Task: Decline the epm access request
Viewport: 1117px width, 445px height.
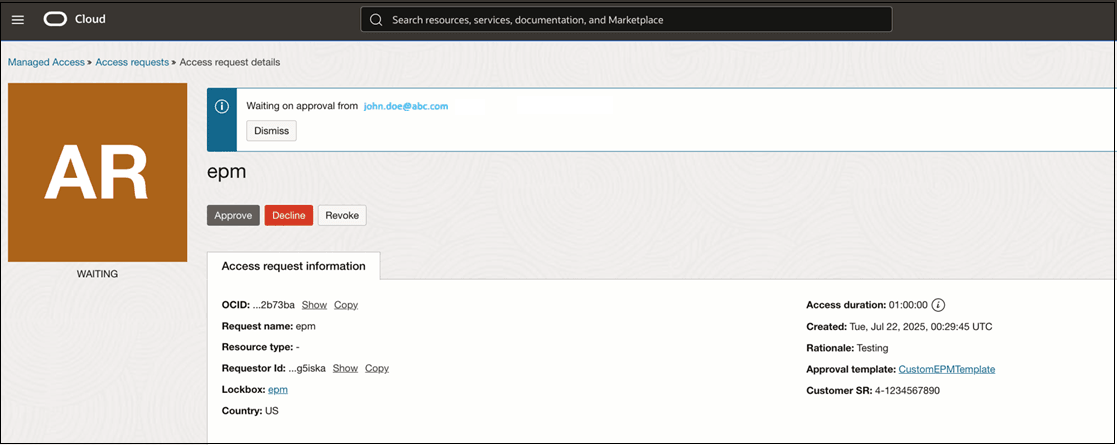Action: pyautogui.click(x=289, y=216)
